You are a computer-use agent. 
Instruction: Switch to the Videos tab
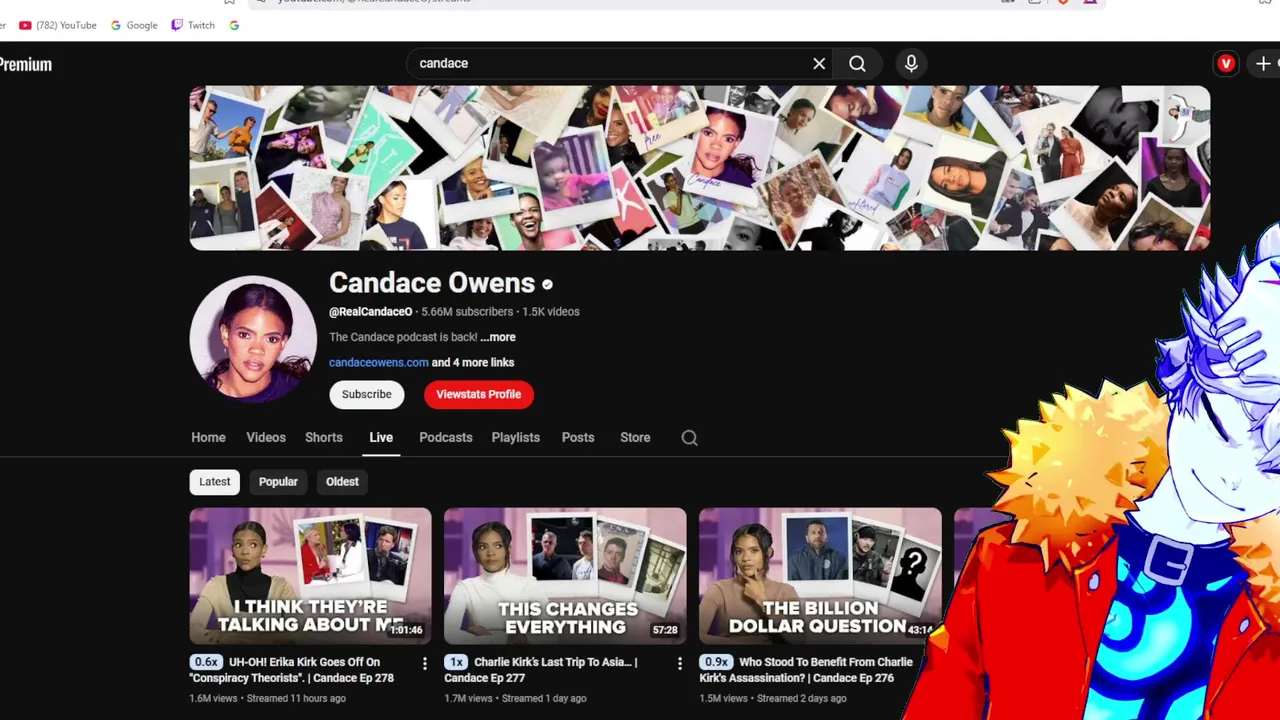(266, 437)
